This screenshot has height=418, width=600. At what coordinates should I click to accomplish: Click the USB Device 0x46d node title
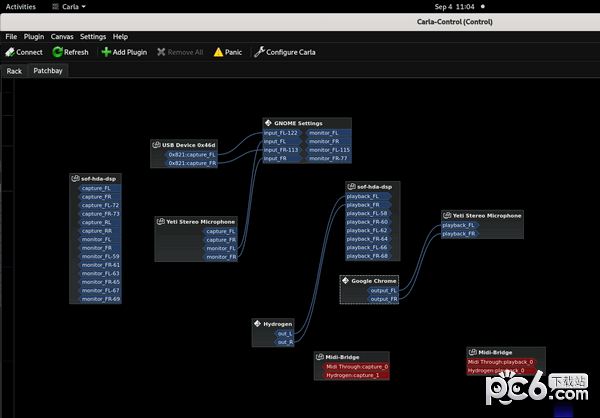[188, 145]
